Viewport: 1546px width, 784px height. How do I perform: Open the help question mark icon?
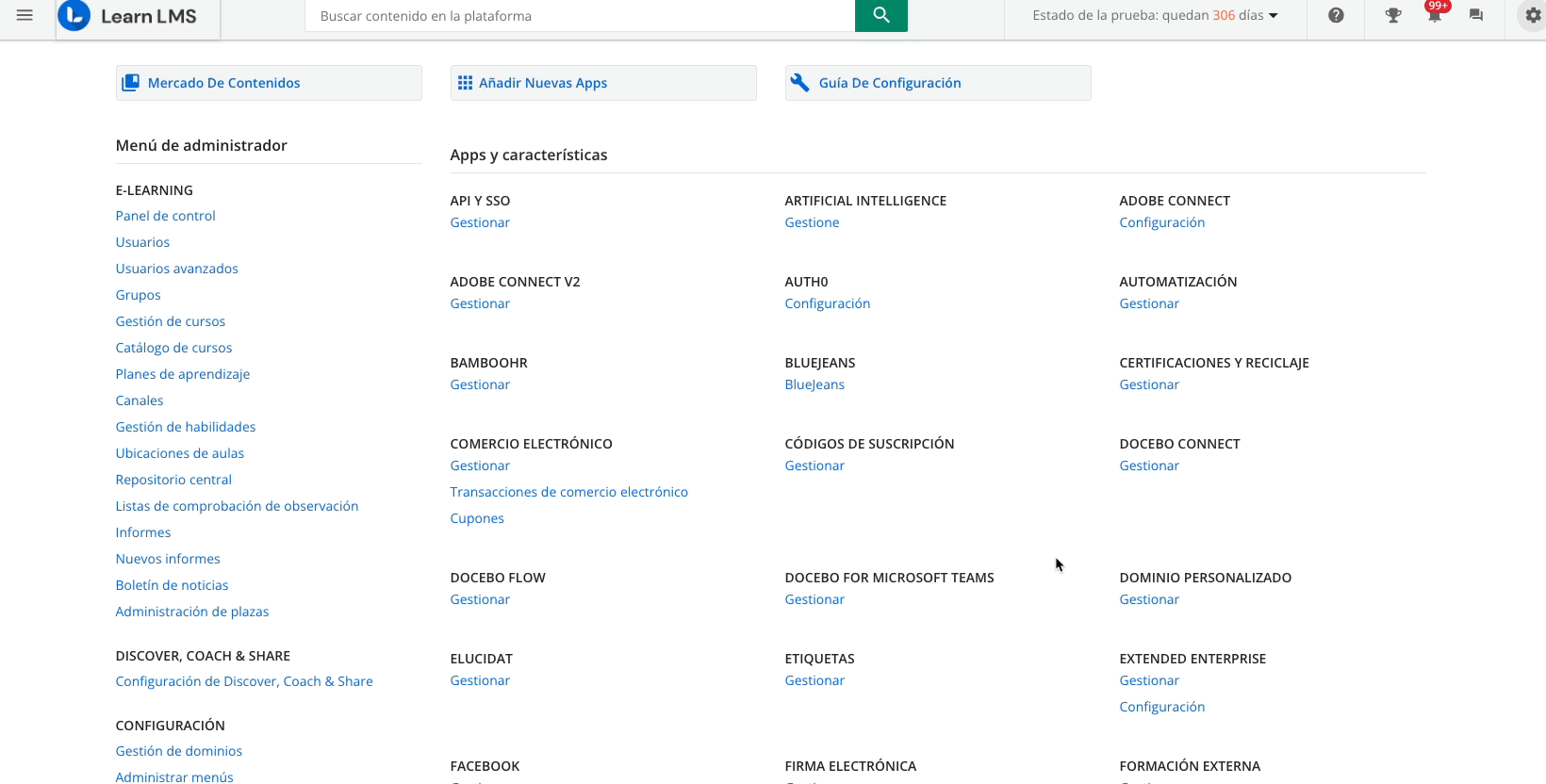click(x=1336, y=15)
